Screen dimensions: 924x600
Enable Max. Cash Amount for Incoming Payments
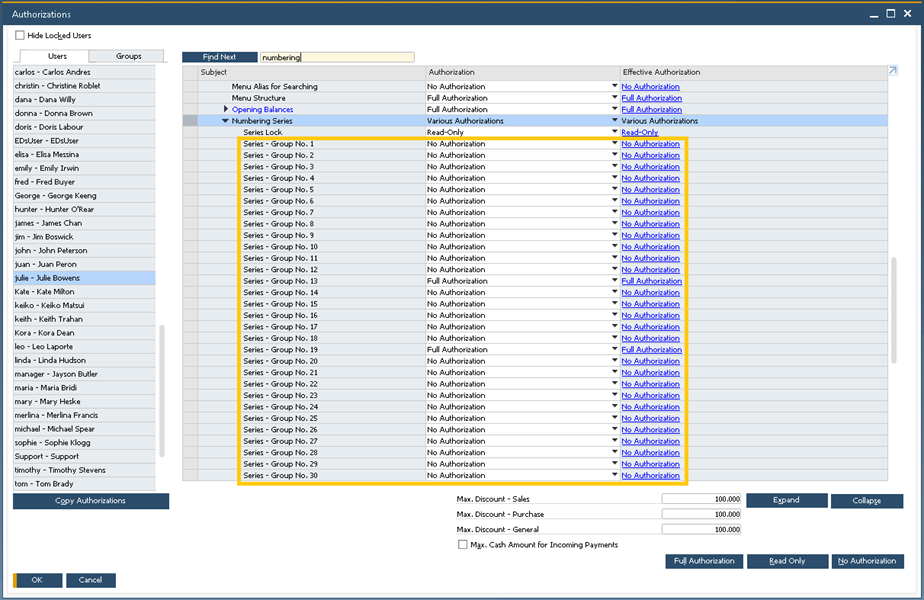[462, 545]
